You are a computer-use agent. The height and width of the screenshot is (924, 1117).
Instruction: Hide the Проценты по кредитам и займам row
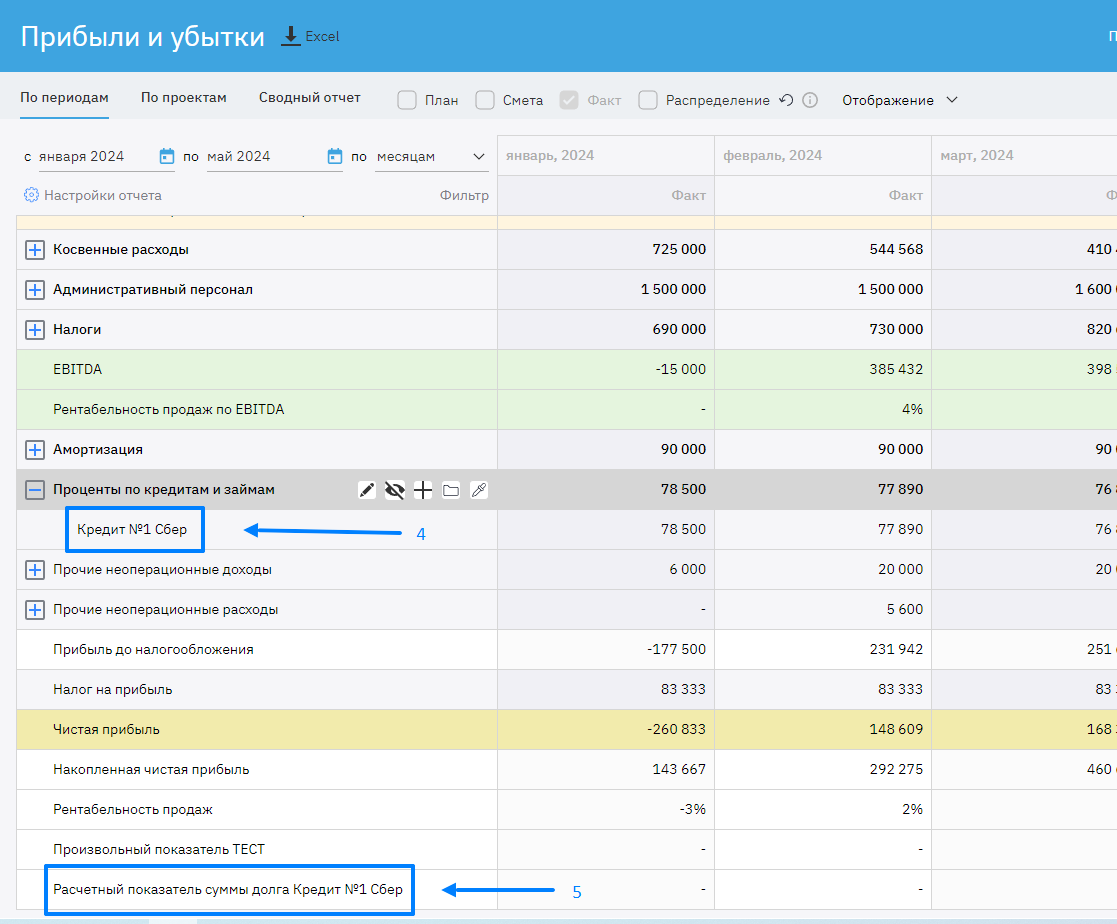click(x=395, y=490)
